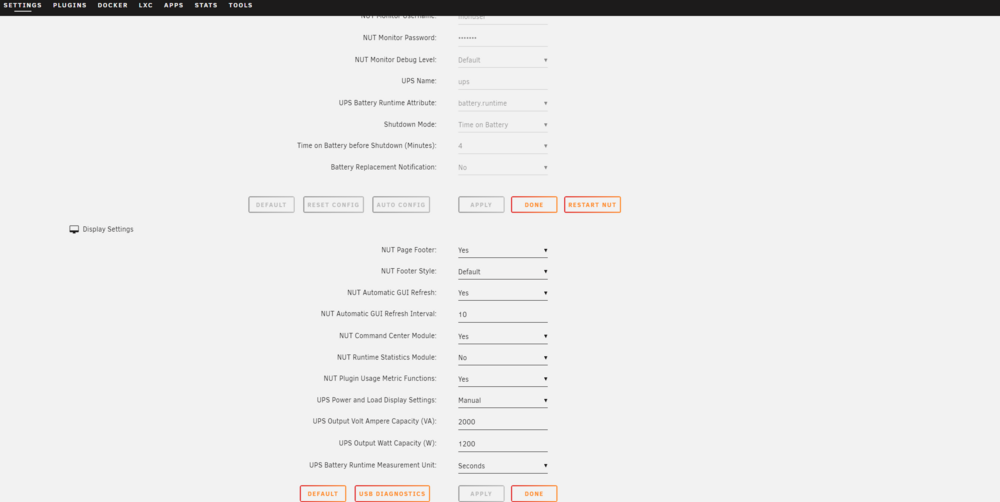This screenshot has height=502, width=1000.
Task: Open the Shutdown Mode dropdown
Action: coord(503,124)
